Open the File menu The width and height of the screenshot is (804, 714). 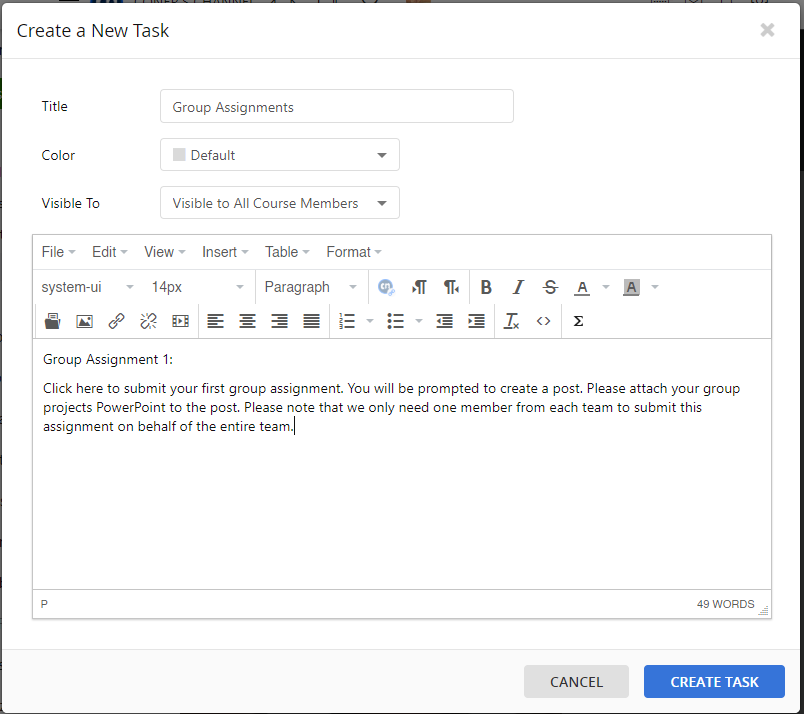point(58,252)
